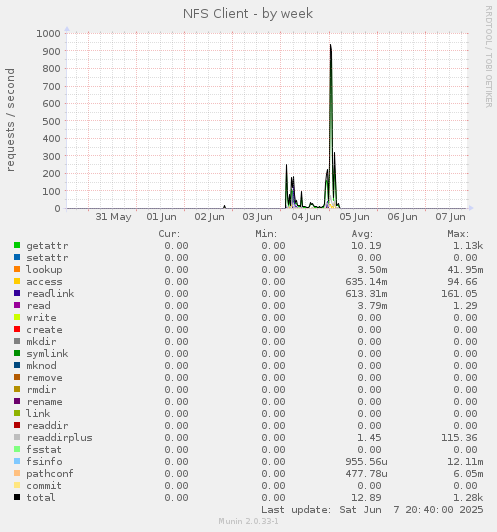Select the fsstat legend label
The width and height of the screenshot is (497, 532).
point(44,450)
